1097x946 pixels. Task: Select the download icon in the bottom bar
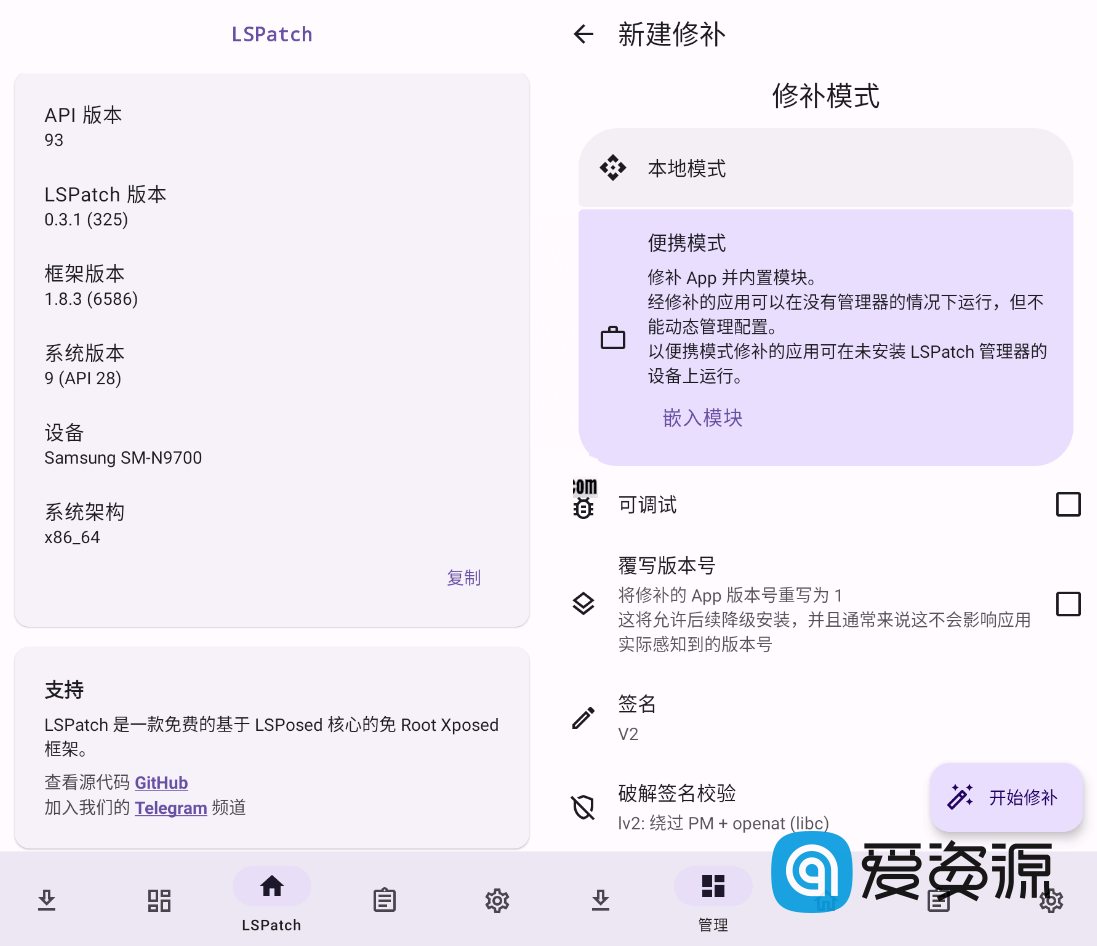coord(47,900)
